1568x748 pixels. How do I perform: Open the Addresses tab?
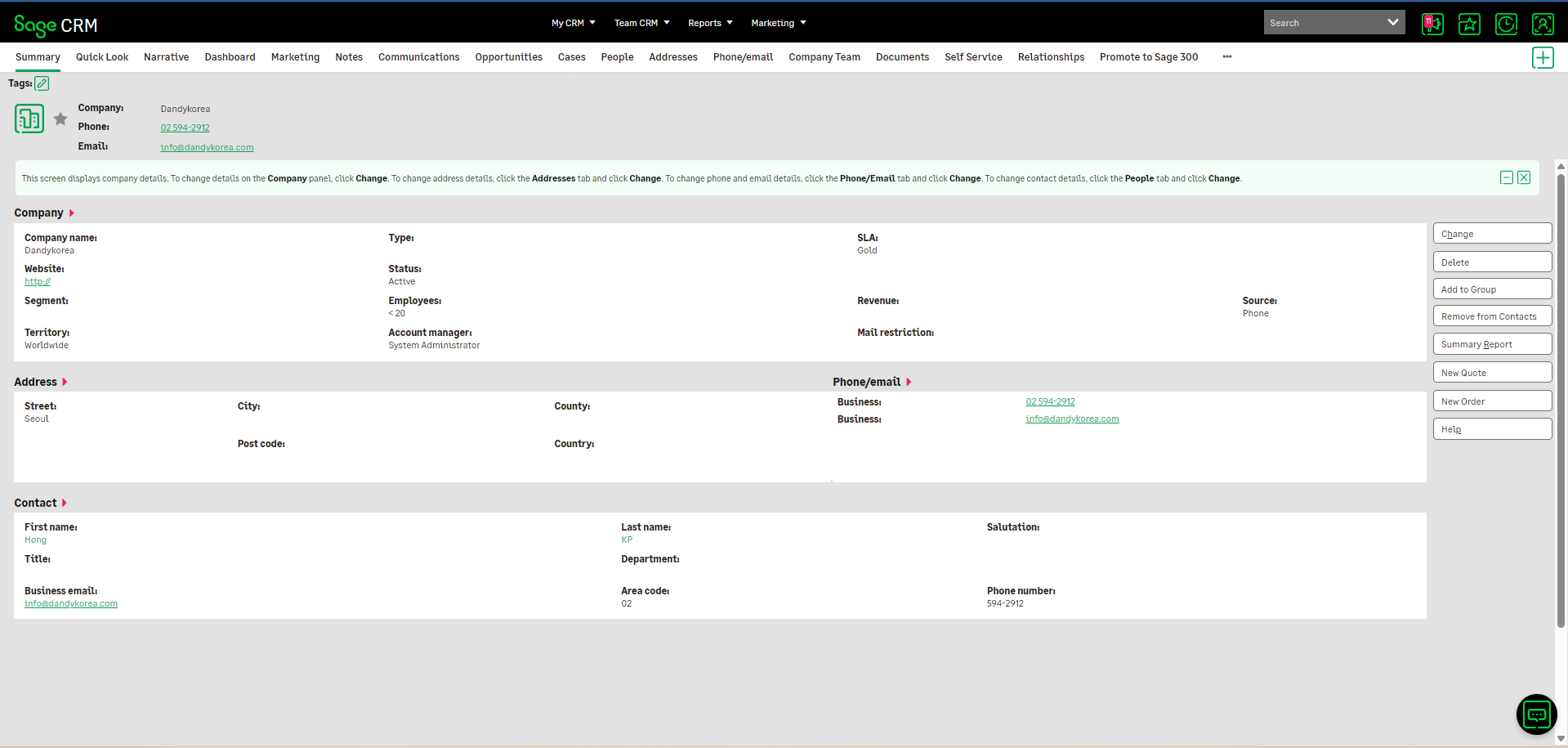point(673,57)
